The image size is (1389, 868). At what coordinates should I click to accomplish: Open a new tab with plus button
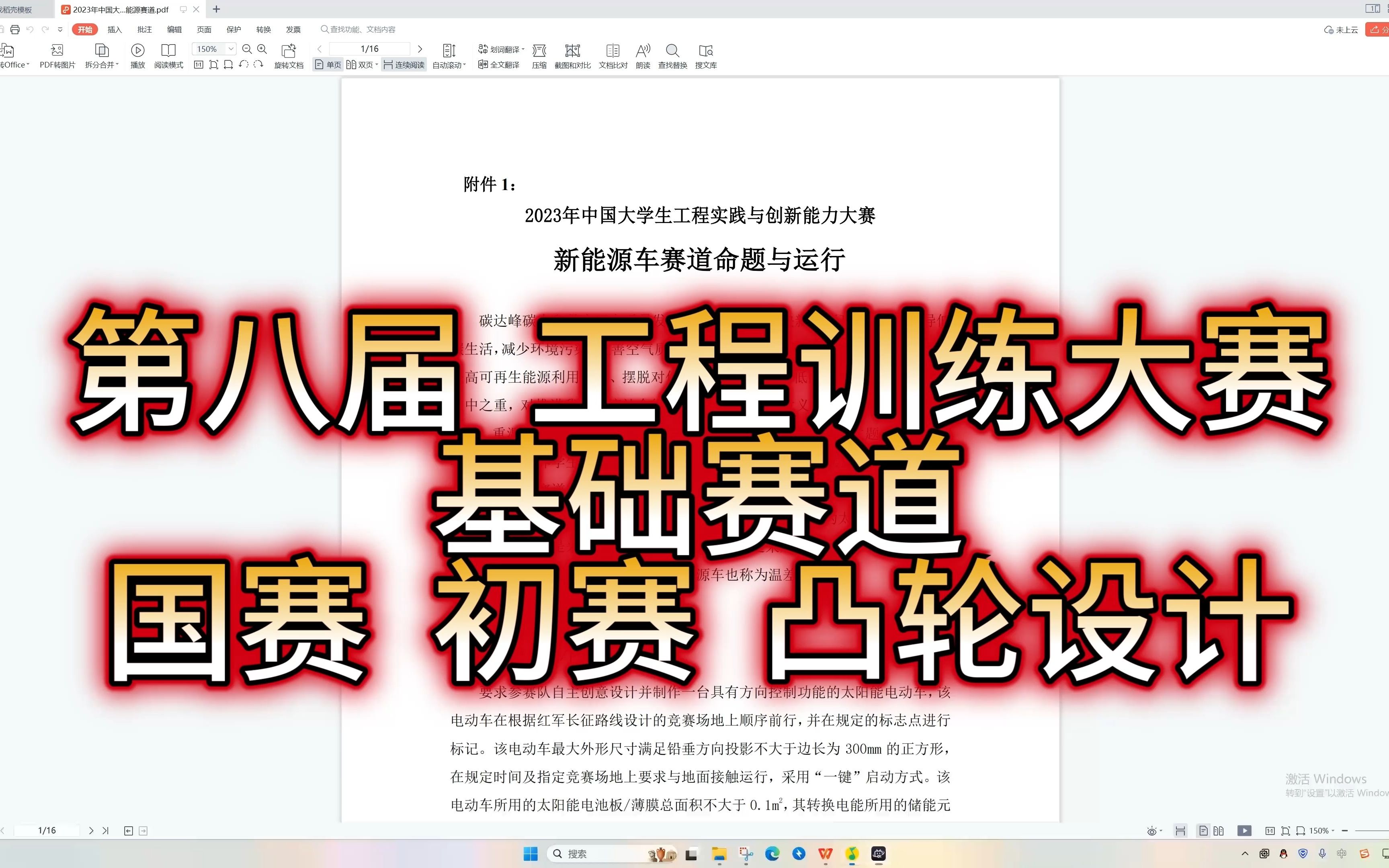pos(216,9)
